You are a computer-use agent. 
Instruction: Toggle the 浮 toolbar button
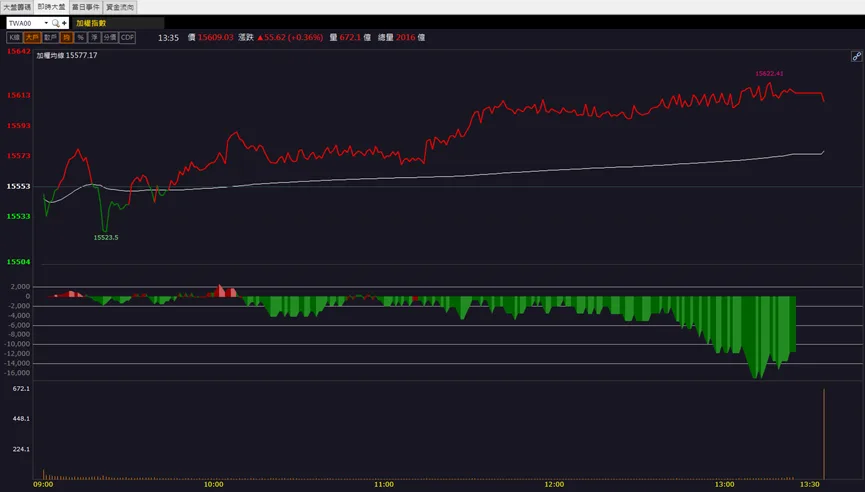coord(94,38)
